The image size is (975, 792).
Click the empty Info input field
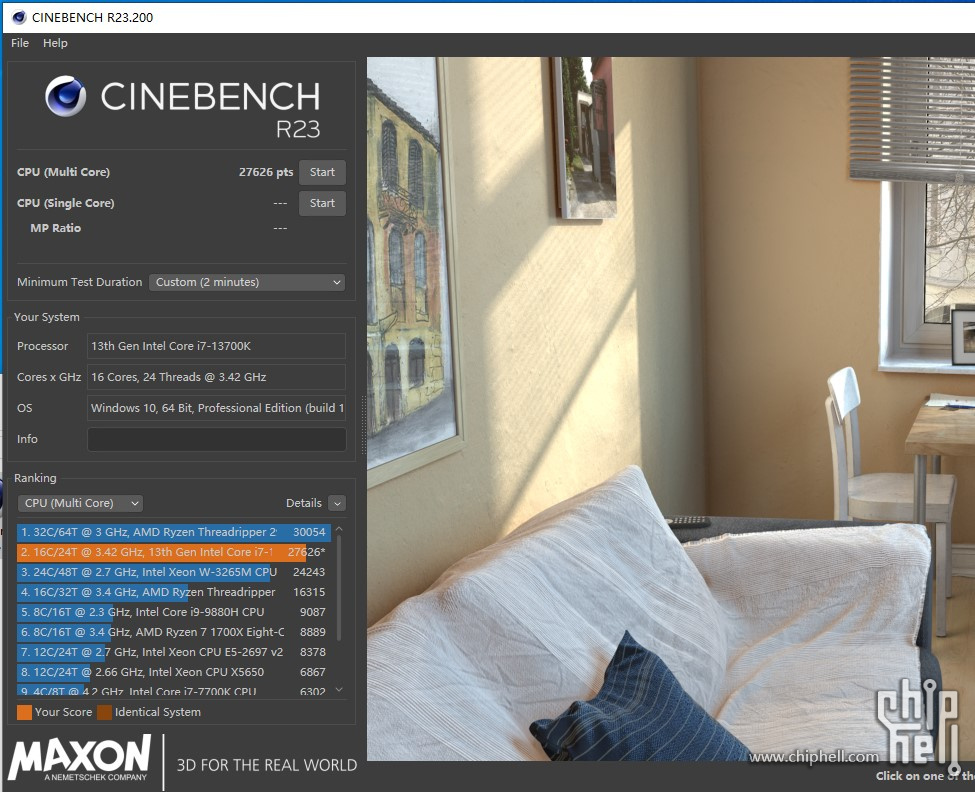[x=216, y=439]
